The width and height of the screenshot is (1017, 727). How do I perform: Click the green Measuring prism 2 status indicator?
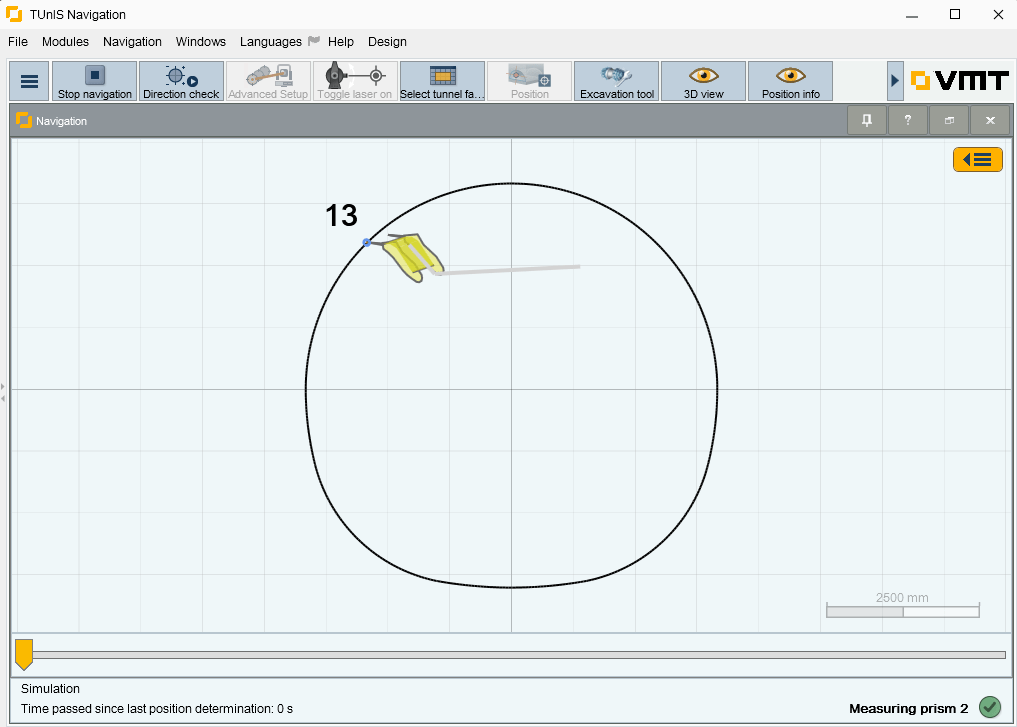coord(989,707)
